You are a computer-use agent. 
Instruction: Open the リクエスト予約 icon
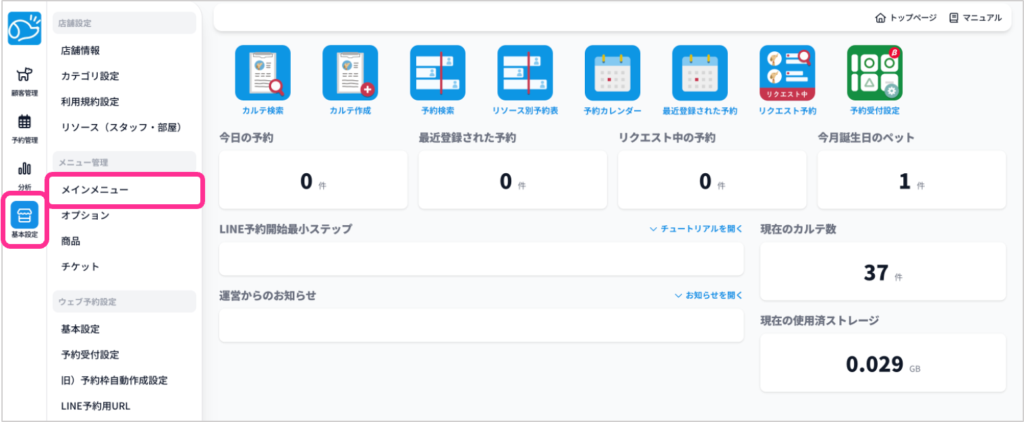click(x=787, y=73)
